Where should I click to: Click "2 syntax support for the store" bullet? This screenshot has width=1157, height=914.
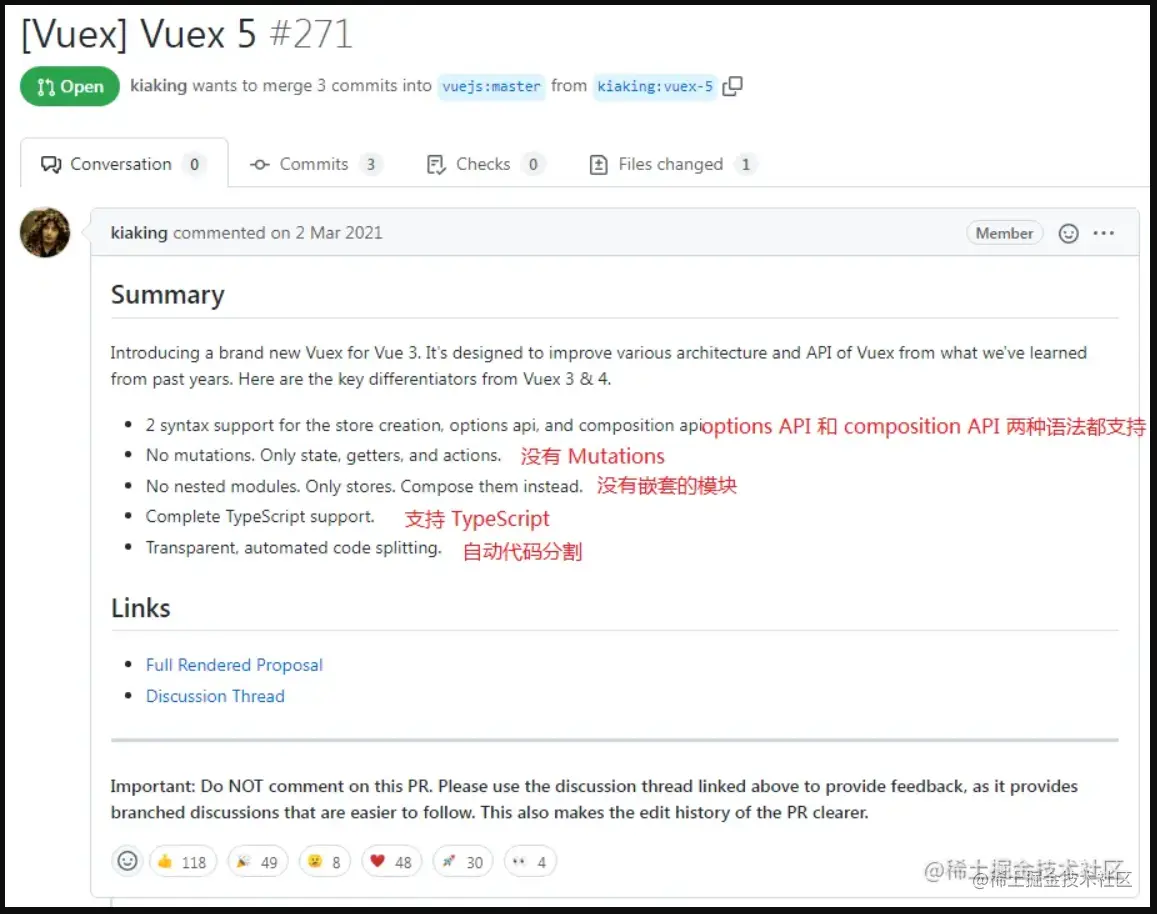[424, 425]
